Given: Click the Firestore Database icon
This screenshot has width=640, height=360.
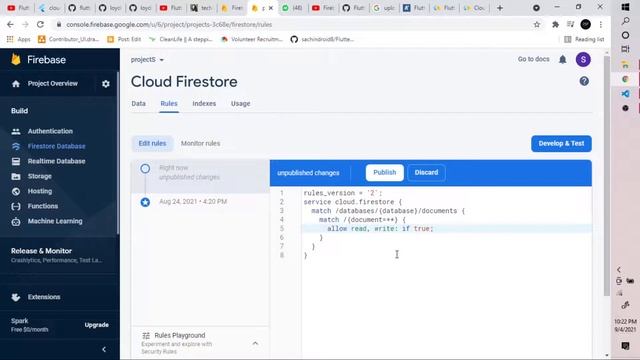Looking at the screenshot, I should (x=16, y=146).
